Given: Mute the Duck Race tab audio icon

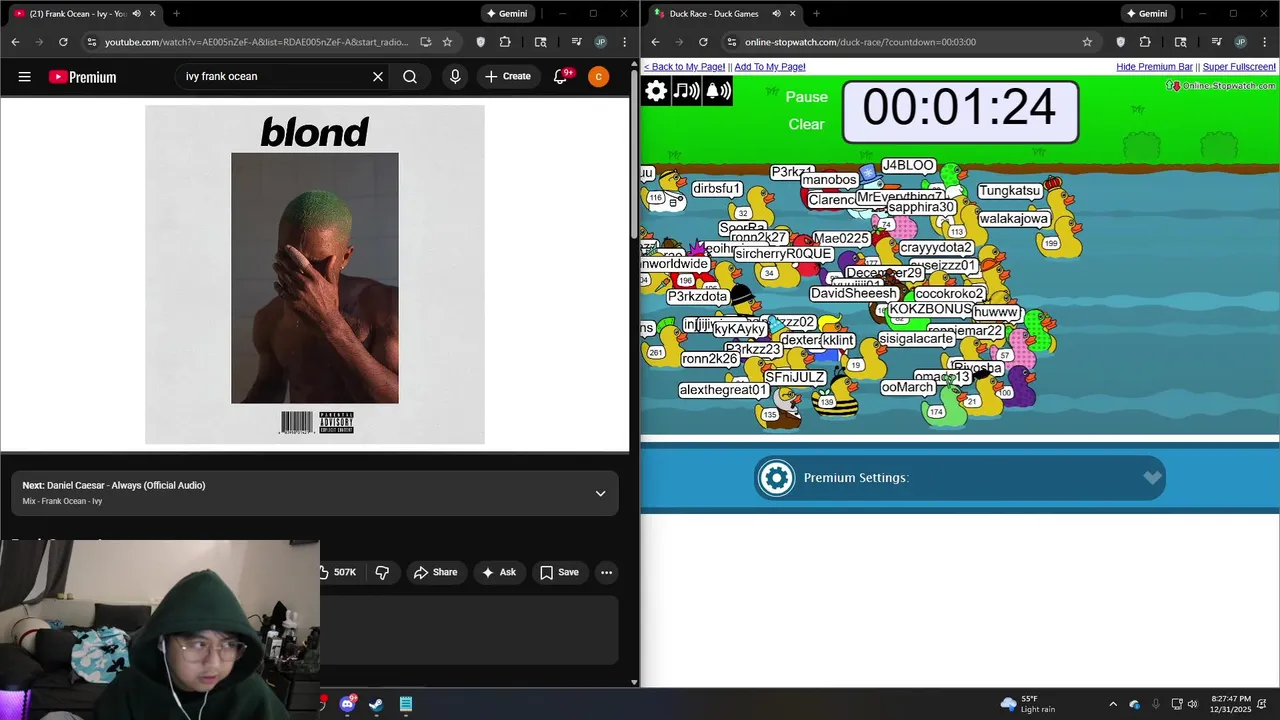Looking at the screenshot, I should pos(777,14).
